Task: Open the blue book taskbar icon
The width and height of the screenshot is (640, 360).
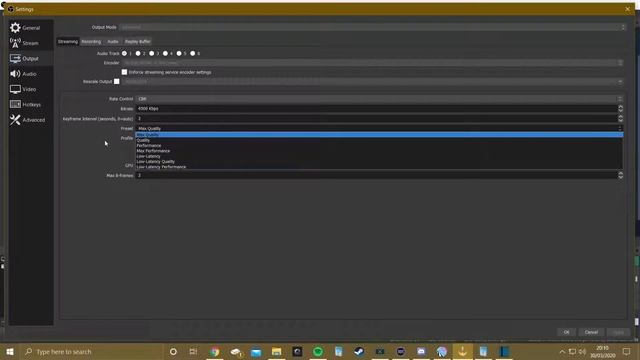Action: (504, 351)
